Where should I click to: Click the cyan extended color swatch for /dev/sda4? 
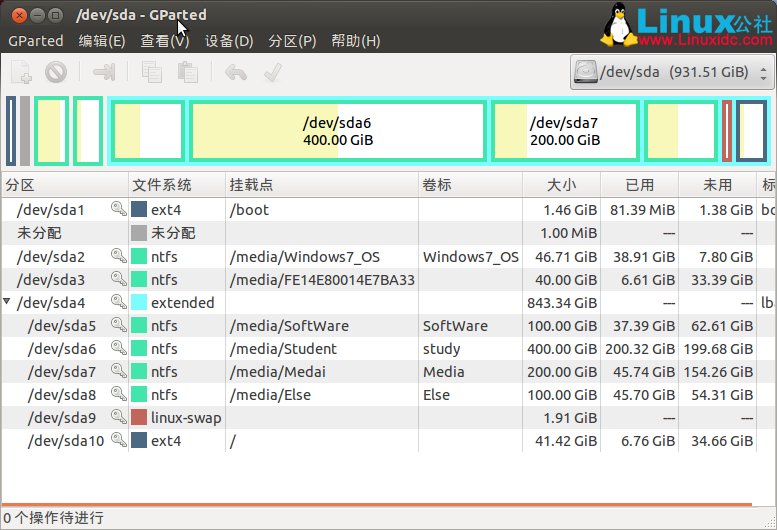[139, 302]
